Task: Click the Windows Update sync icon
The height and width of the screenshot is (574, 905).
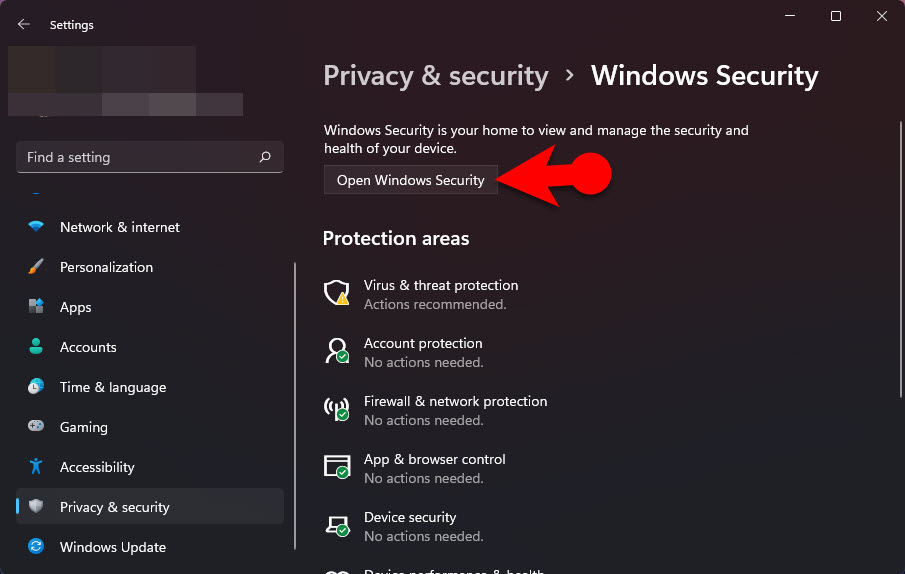Action: click(36, 546)
